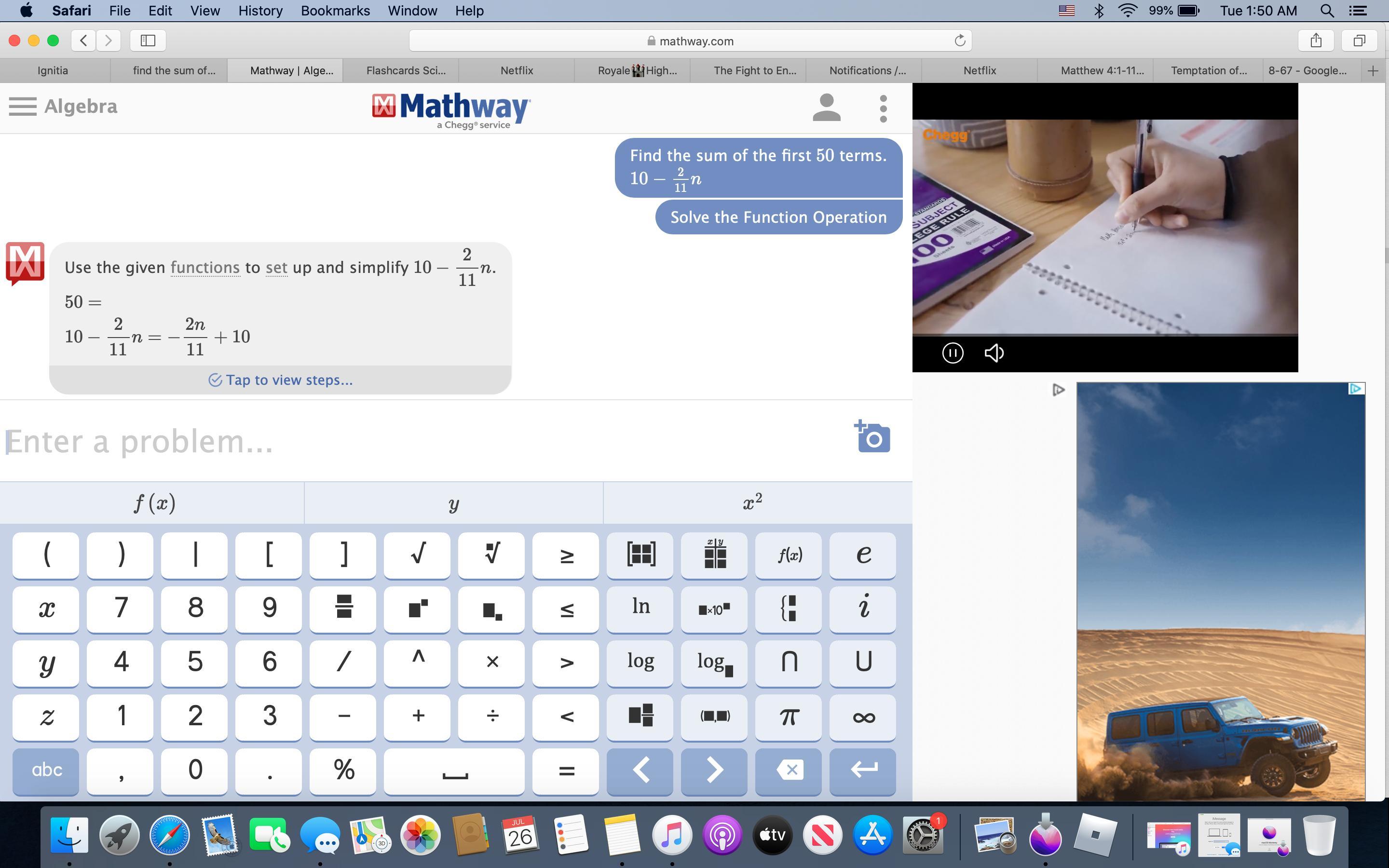The width and height of the screenshot is (1389, 868).
Task: Open the three-dot options menu
Action: (x=883, y=108)
